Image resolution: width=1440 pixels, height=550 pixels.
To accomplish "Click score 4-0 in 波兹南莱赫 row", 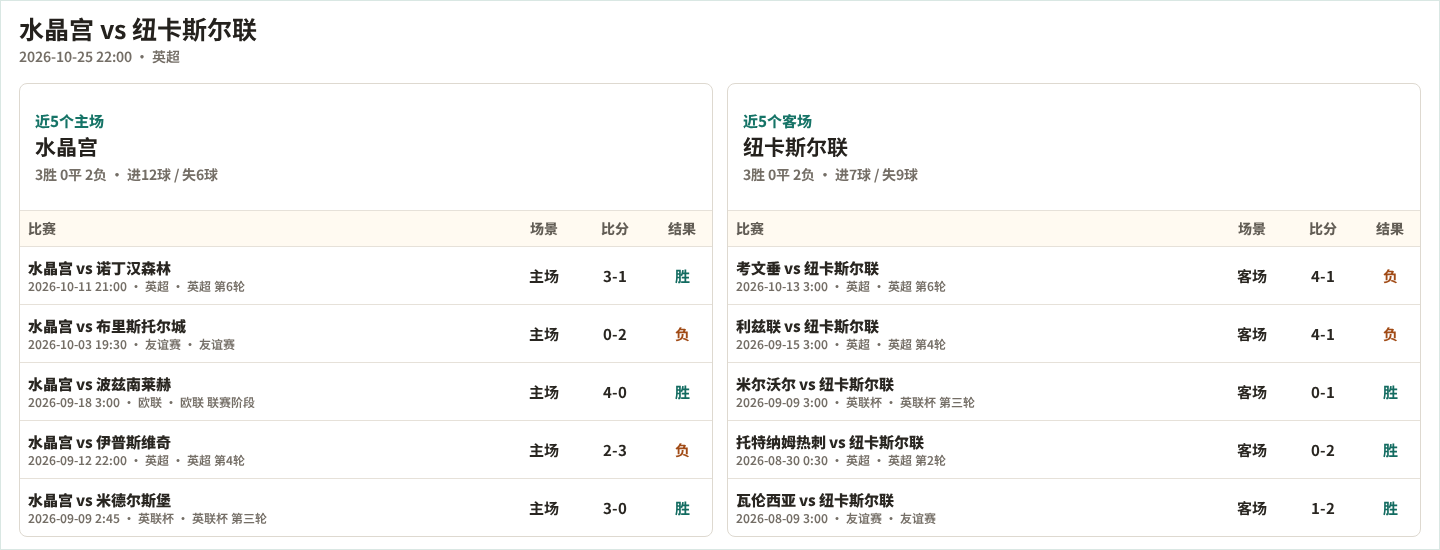I will (615, 392).
